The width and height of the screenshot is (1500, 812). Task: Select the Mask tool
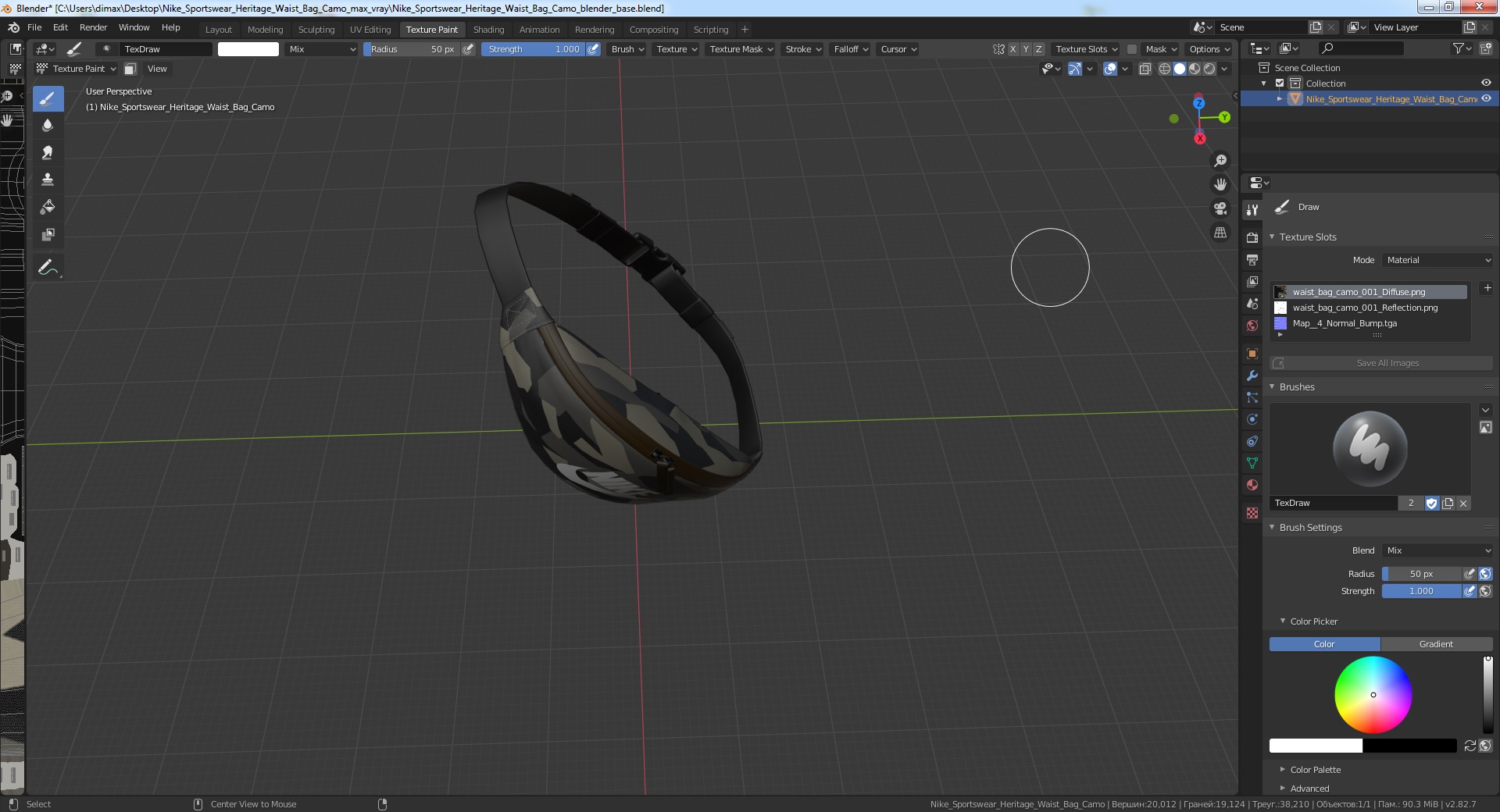[48, 234]
